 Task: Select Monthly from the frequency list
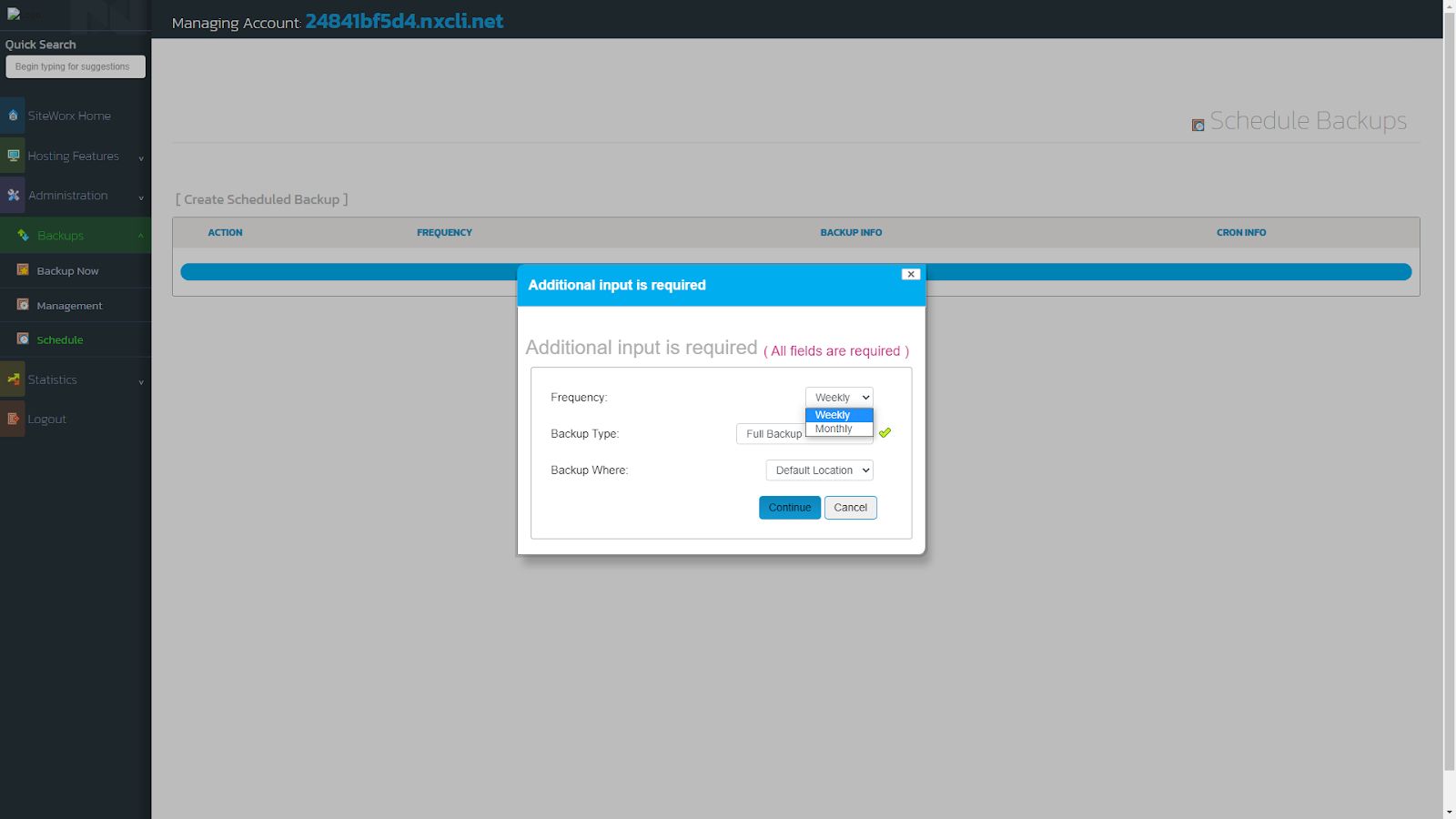click(x=833, y=428)
